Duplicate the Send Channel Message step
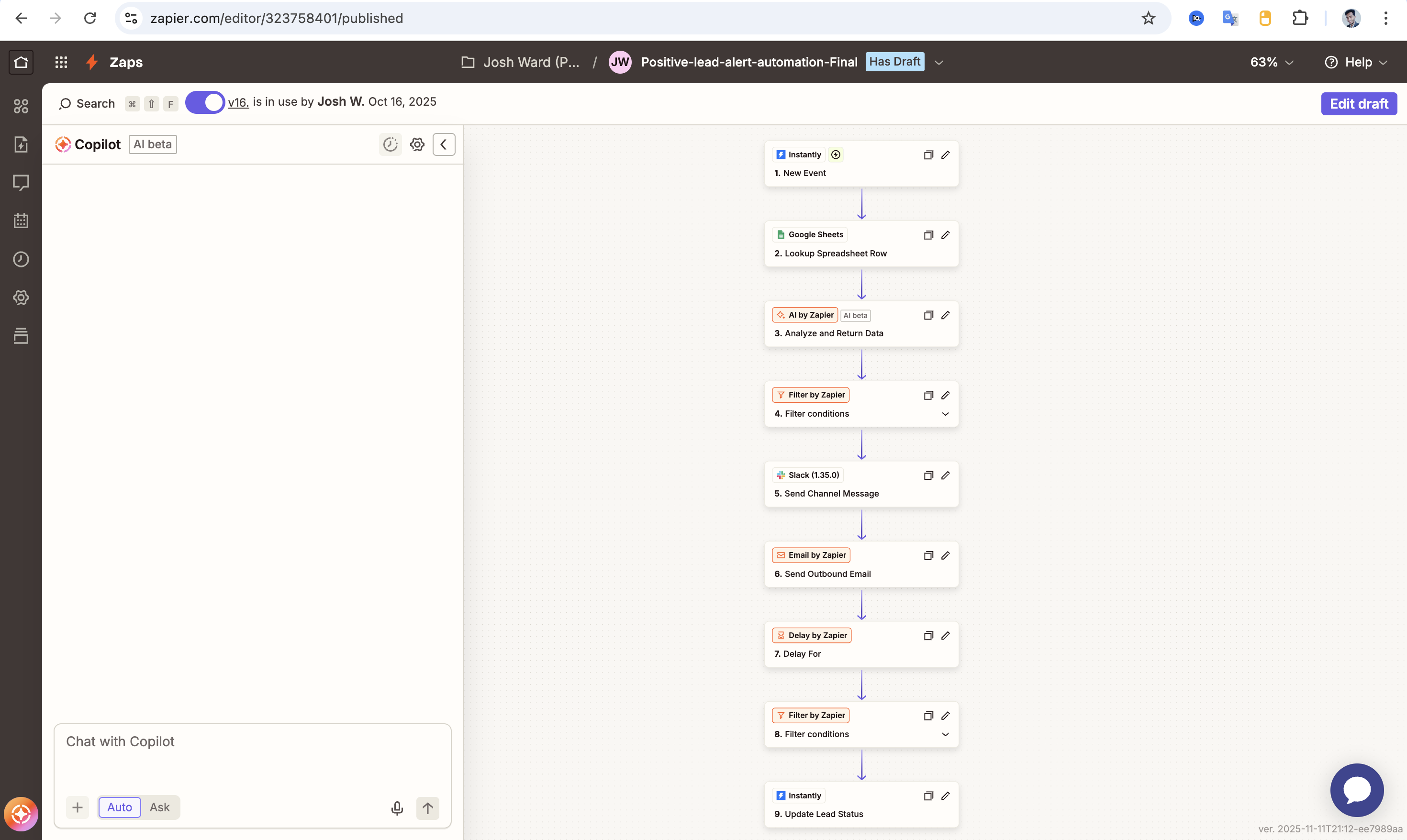This screenshot has height=840, width=1407. coord(928,475)
